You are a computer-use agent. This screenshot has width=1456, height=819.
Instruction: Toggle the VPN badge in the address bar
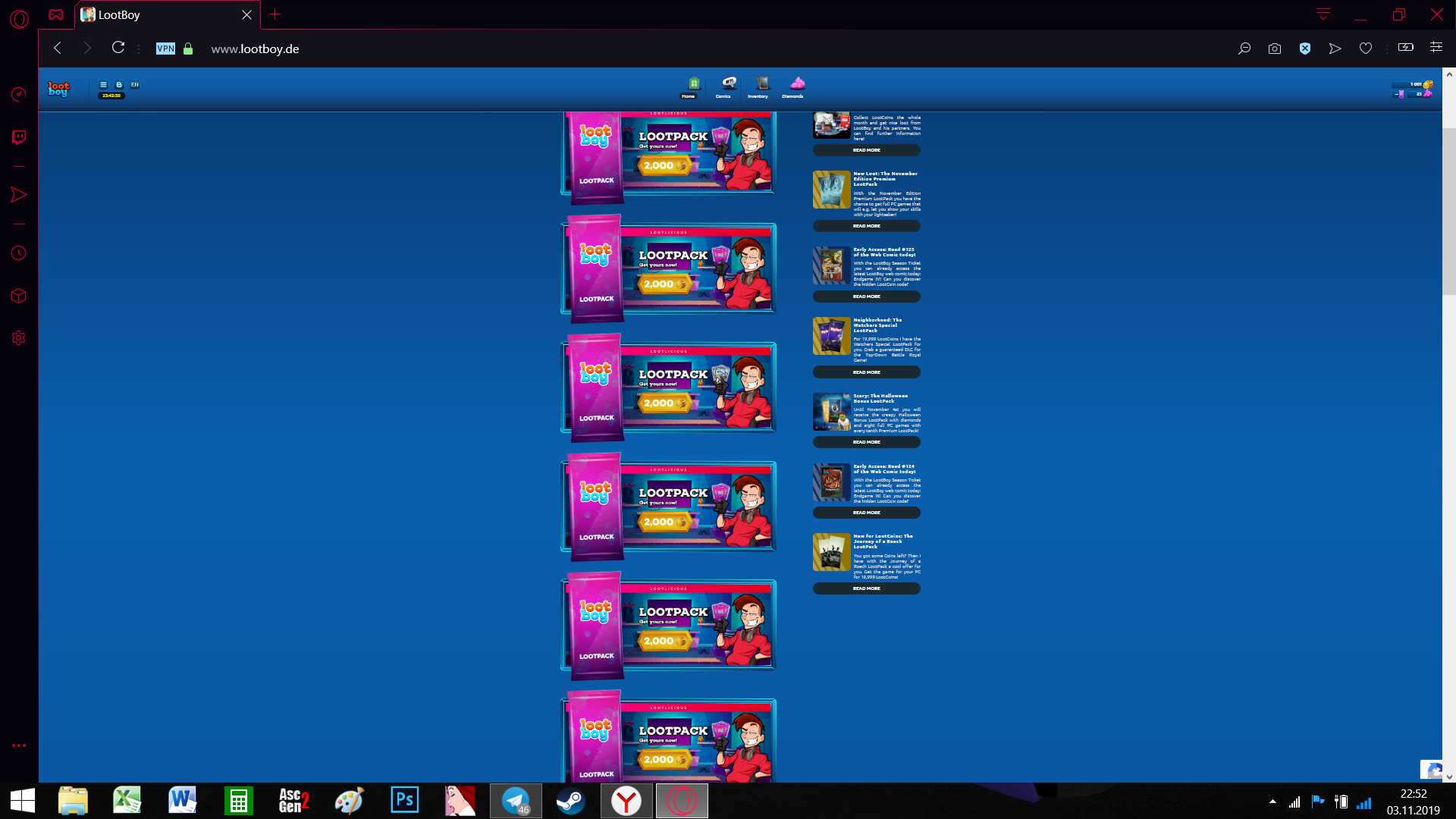(x=165, y=49)
